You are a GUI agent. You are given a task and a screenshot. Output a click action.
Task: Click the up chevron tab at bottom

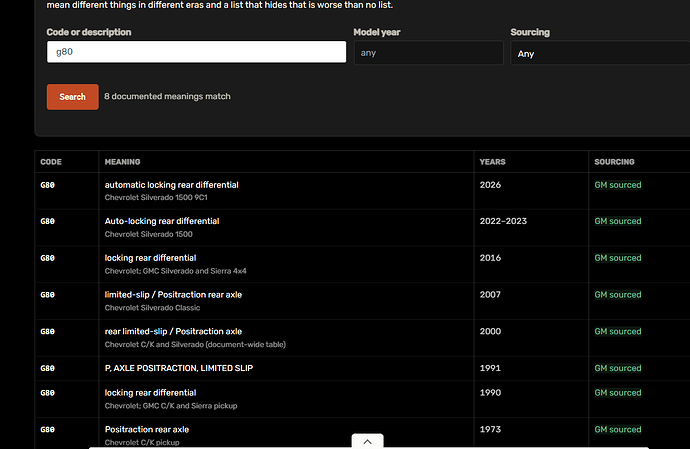pyautogui.click(x=367, y=442)
